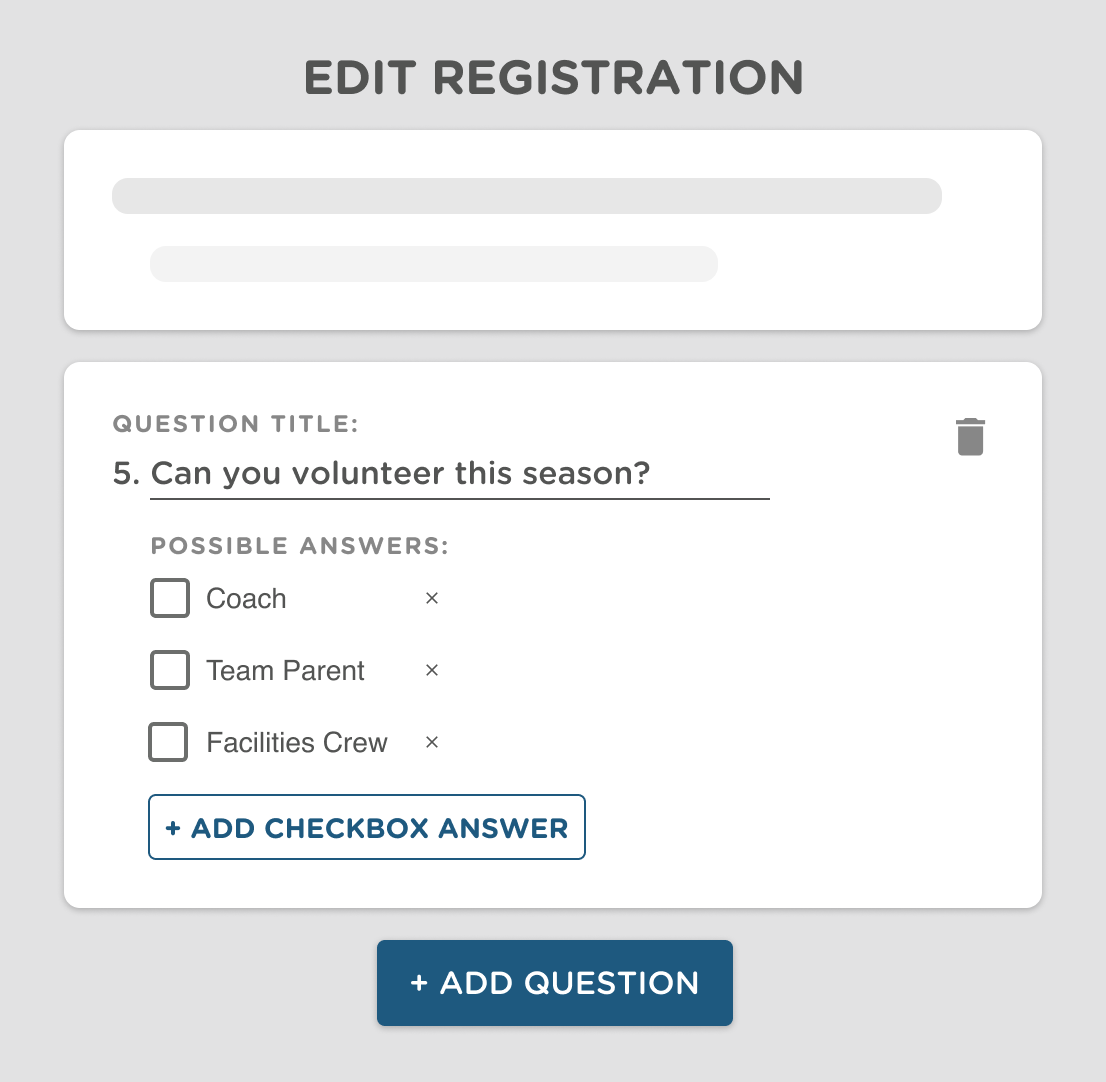The height and width of the screenshot is (1082, 1106).
Task: Click the Coach answer label text
Action: (x=246, y=598)
